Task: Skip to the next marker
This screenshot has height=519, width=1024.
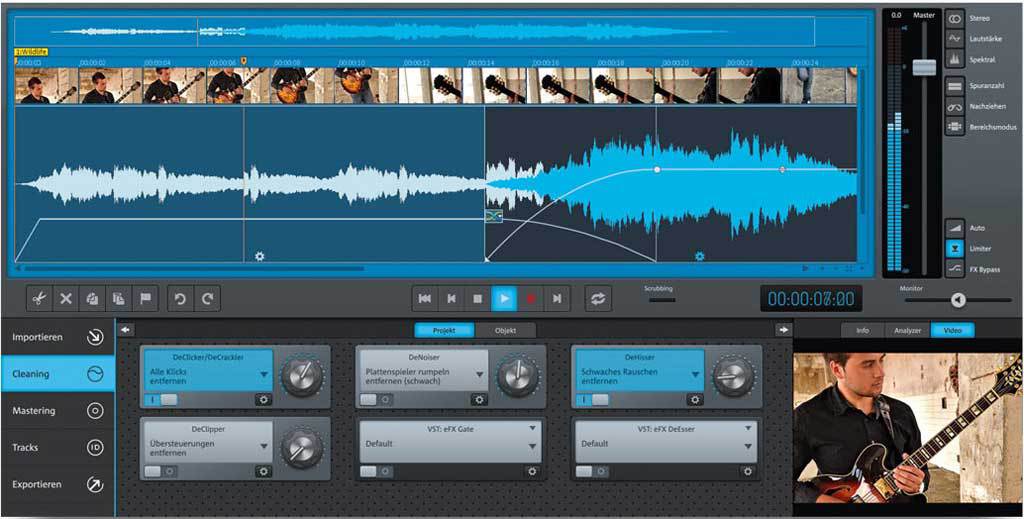Action: 557,298
